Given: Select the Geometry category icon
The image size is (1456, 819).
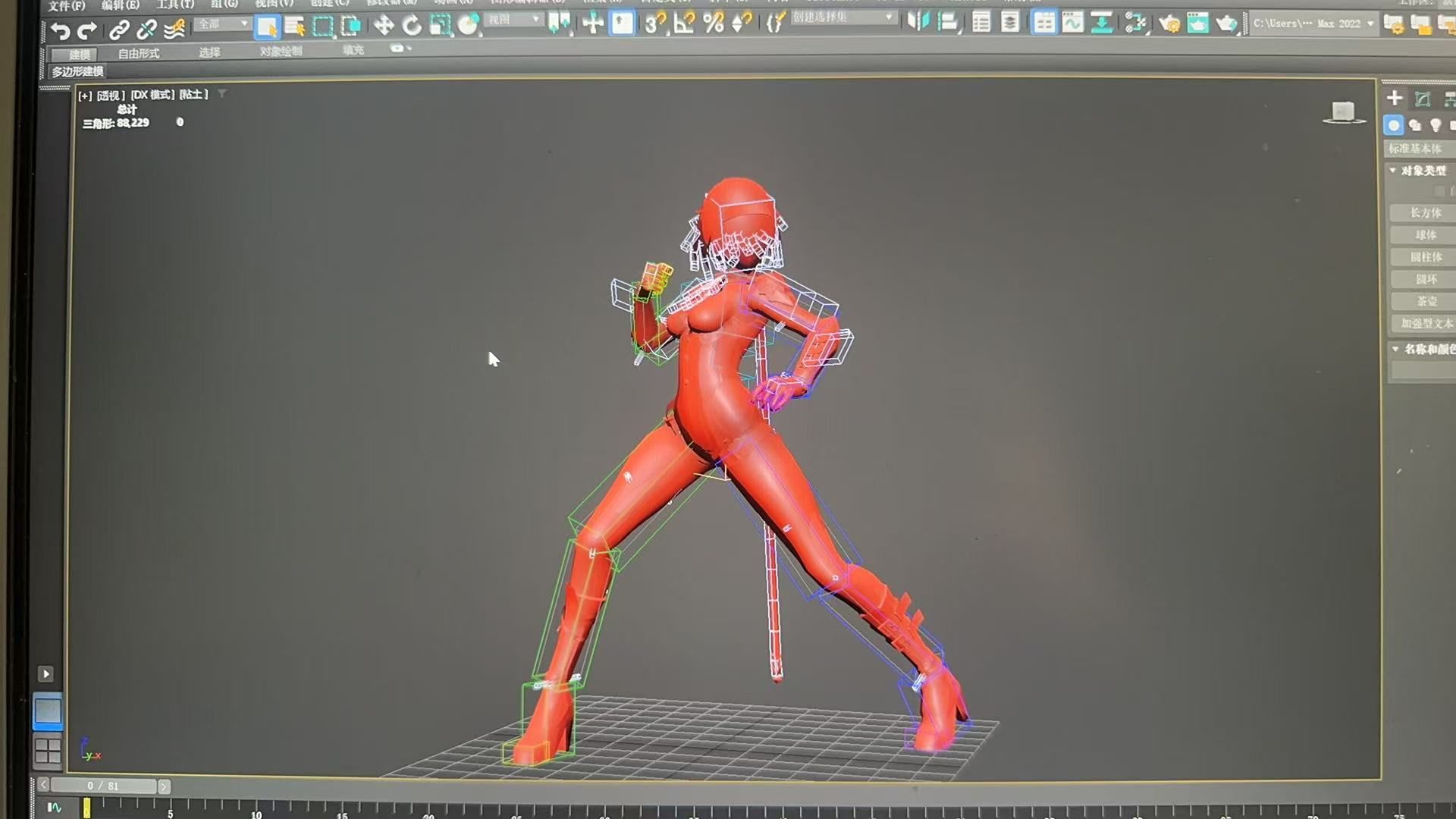Looking at the screenshot, I should tap(1394, 125).
